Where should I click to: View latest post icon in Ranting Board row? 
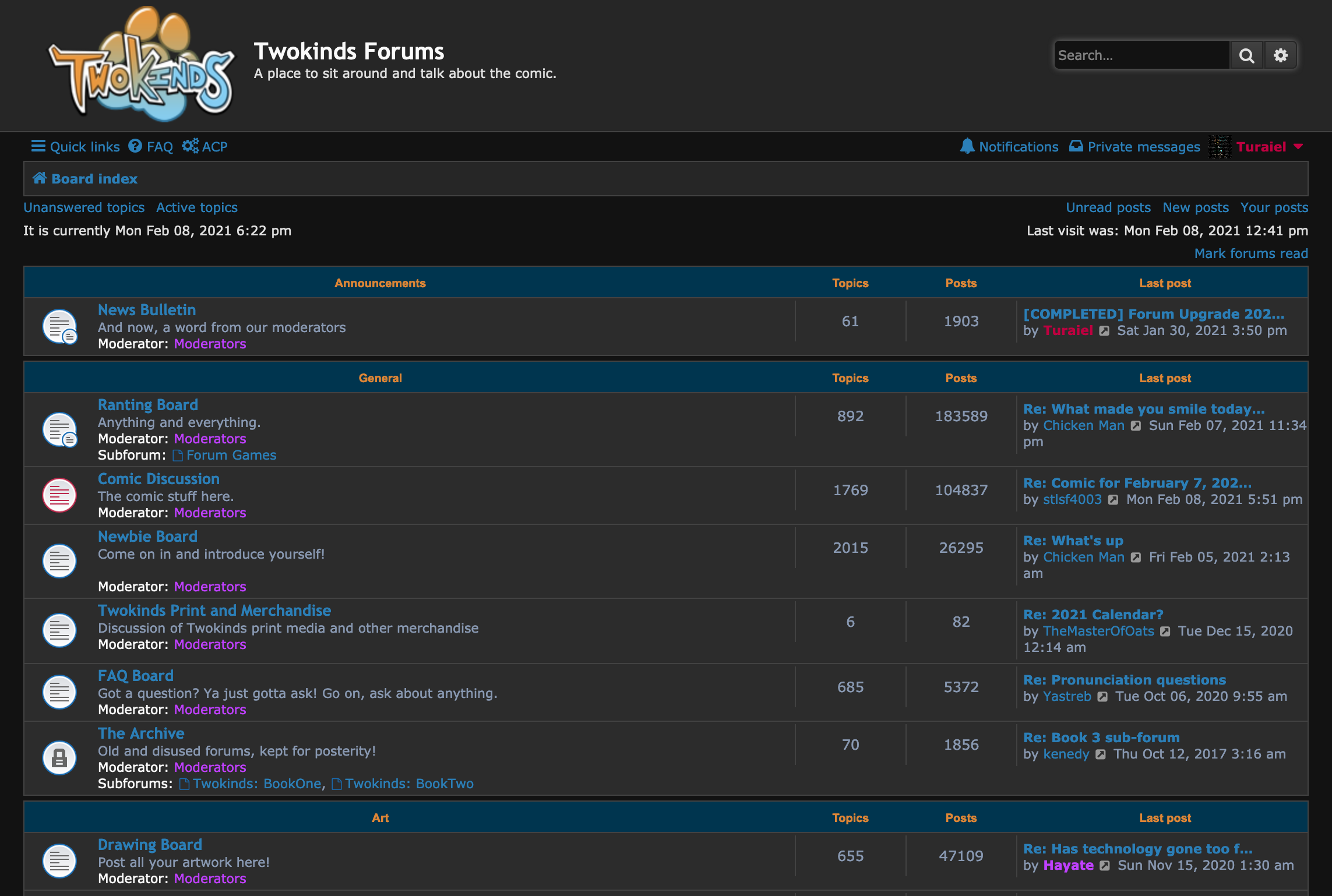click(x=1136, y=426)
